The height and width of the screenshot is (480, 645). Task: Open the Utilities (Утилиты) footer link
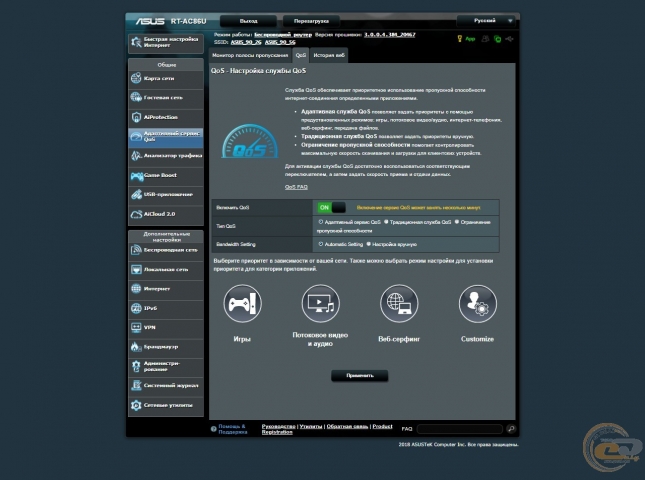pyautogui.click(x=311, y=427)
